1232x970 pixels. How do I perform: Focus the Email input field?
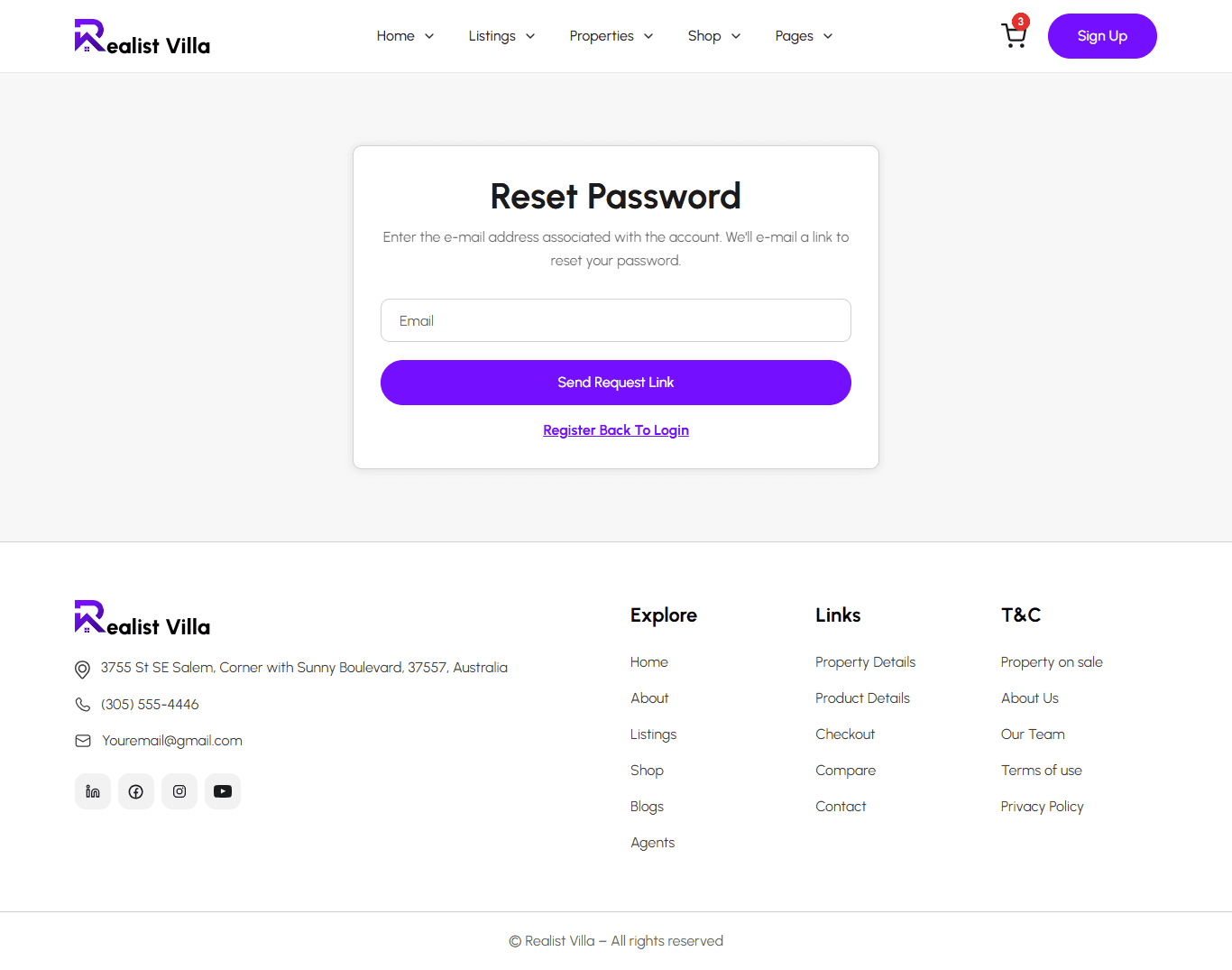616,320
